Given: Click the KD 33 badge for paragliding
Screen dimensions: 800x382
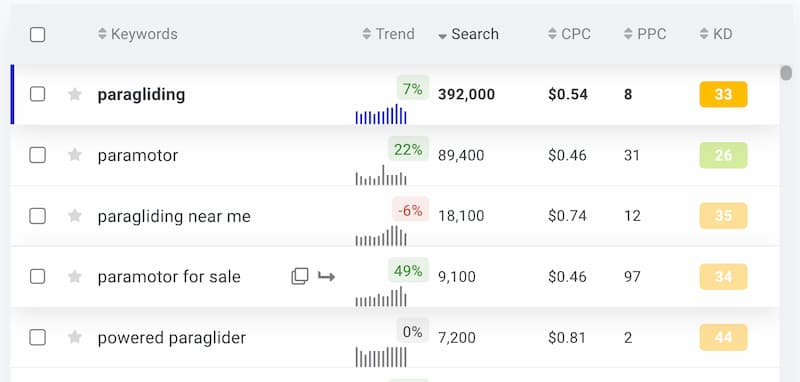Looking at the screenshot, I should (723, 94).
